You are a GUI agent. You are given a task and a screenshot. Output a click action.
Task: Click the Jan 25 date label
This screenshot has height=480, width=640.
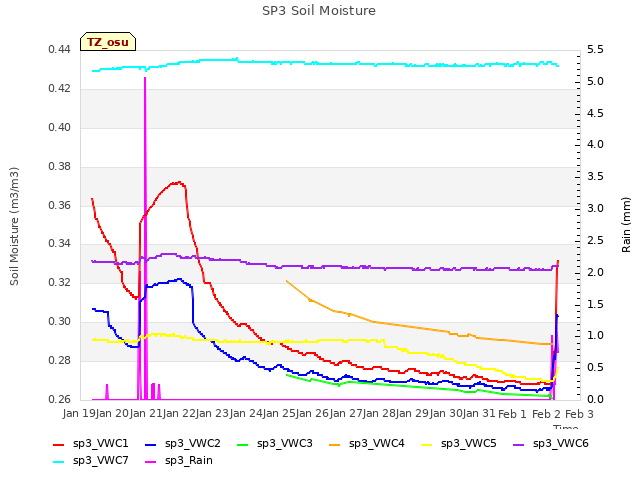[x=279, y=413]
